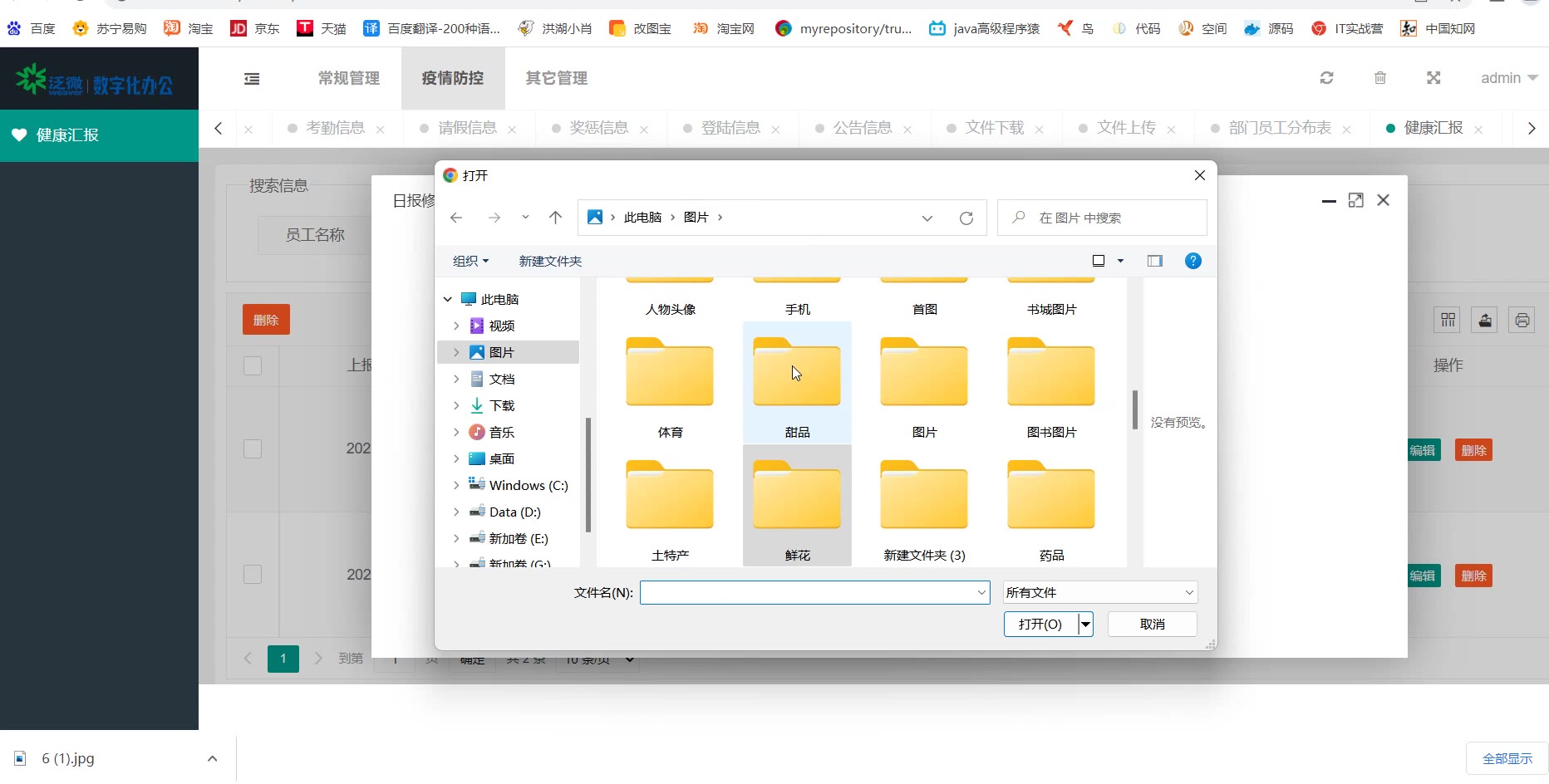1549x784 pixels.
Task: Collapse the 此电脑 tree node
Action: (448, 299)
